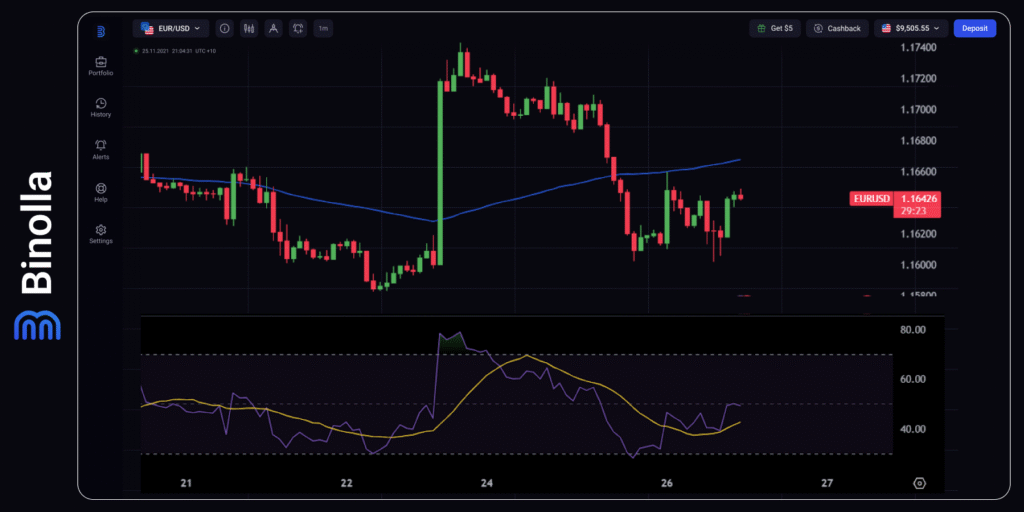
Task: Open Settings from the left sidebar
Action: 100,234
